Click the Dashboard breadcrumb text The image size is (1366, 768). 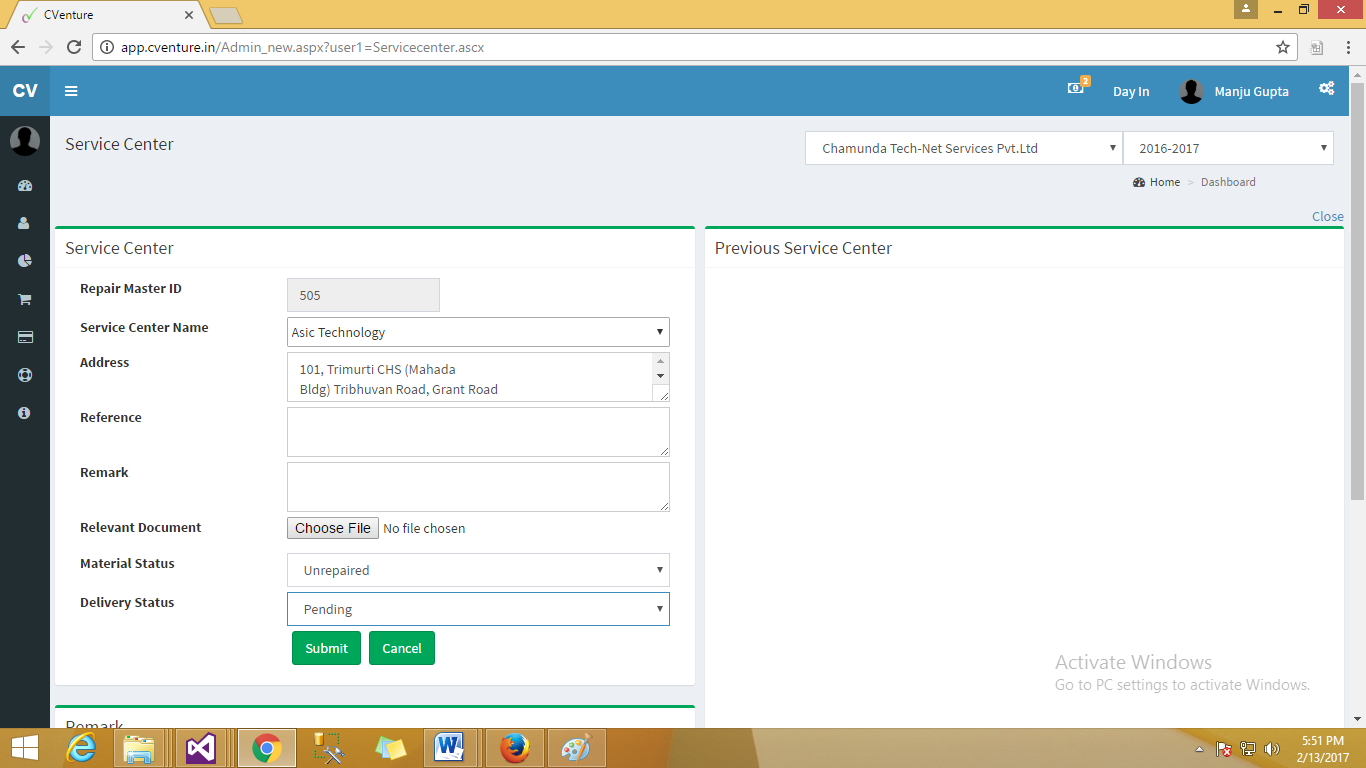click(1228, 182)
